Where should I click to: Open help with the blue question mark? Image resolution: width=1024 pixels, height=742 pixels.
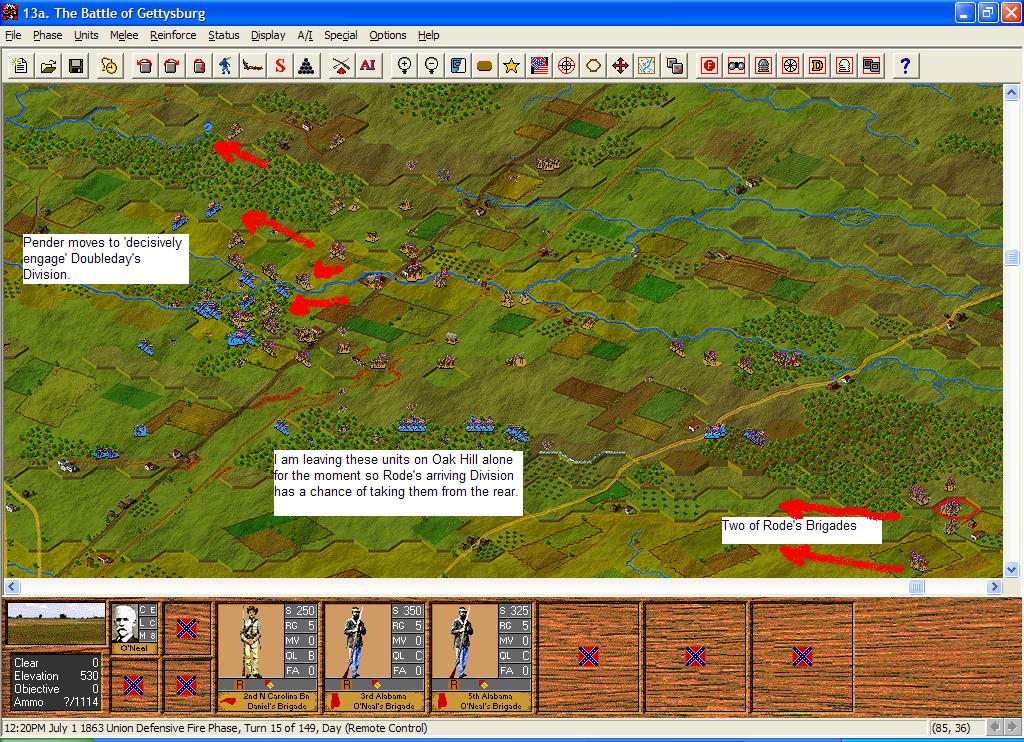905,65
